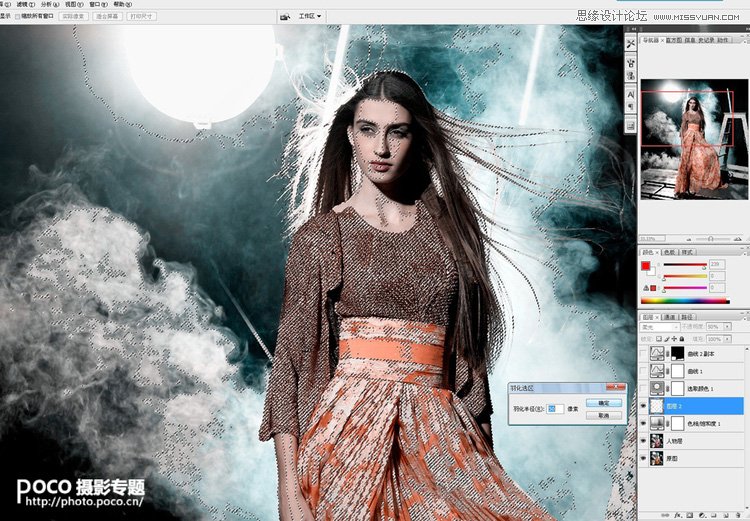Switch to the 动作 (Actions) tab
The height and width of the screenshot is (521, 750).
723,40
